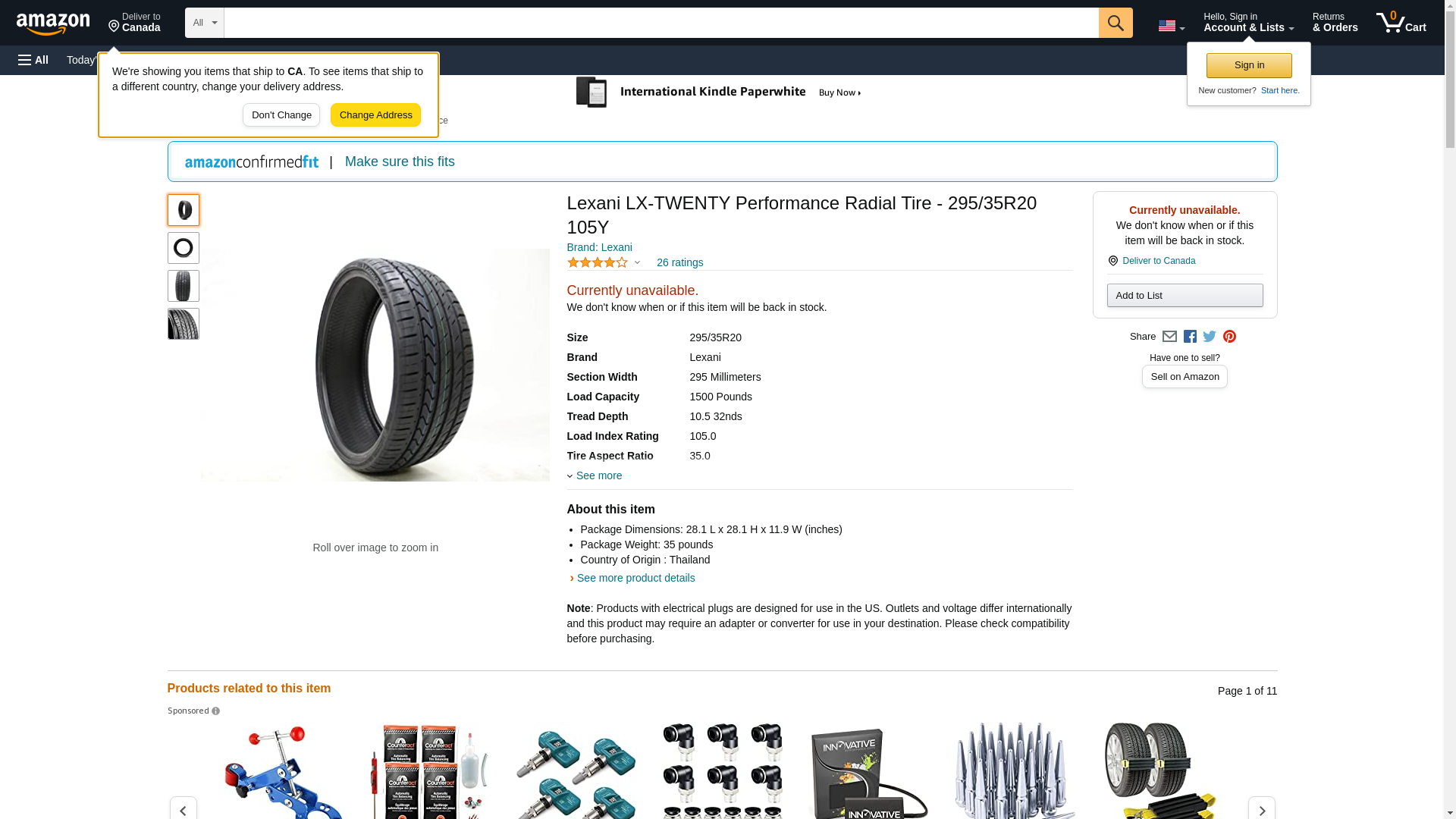Image resolution: width=1456 pixels, height=819 pixels.
Task: Expand See more product specifications
Action: 595,475
